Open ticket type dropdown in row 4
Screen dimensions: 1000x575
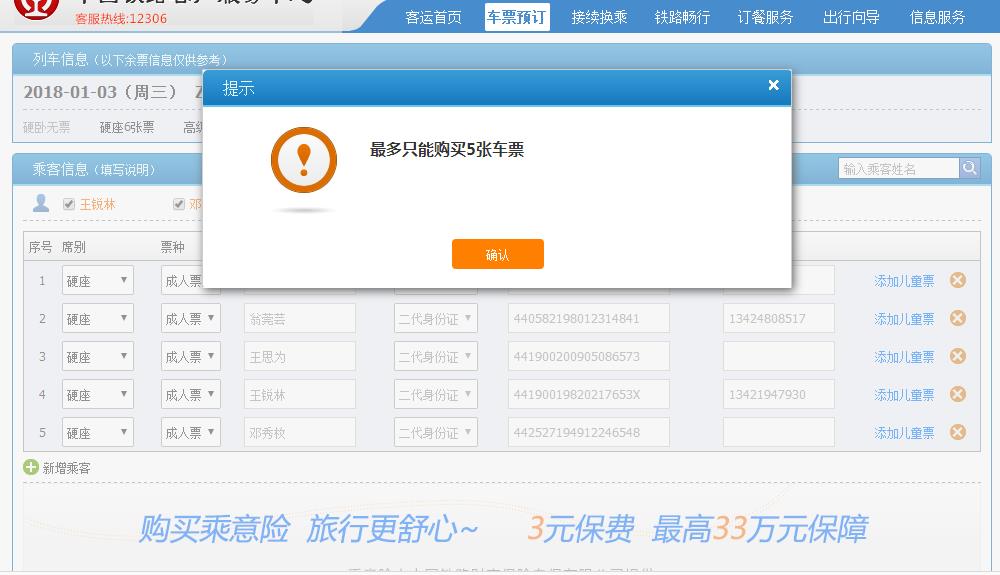click(x=191, y=394)
